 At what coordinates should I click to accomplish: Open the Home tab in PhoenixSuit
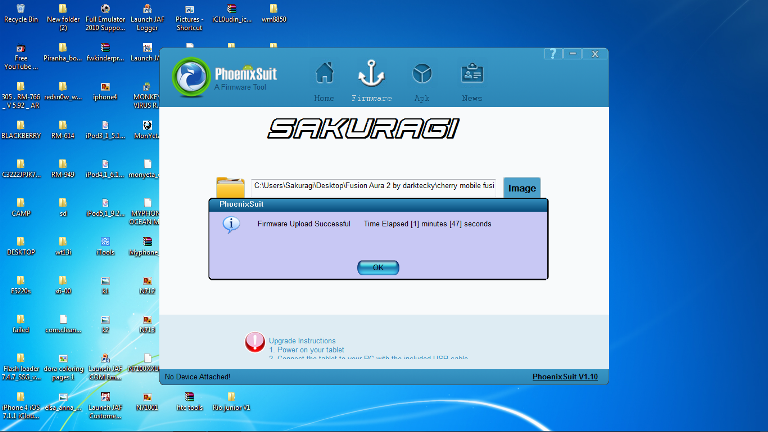[324, 82]
